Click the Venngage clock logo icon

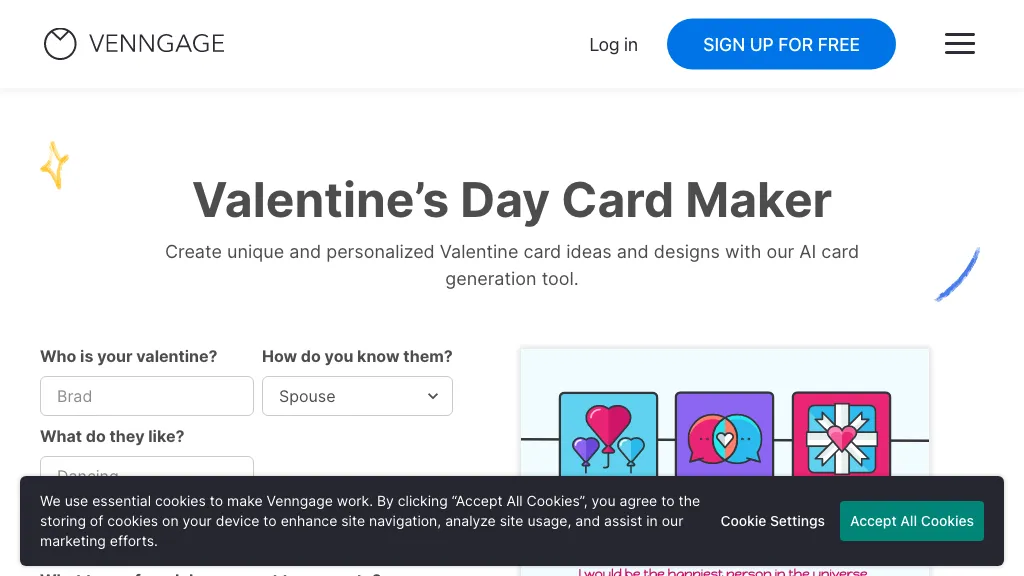[x=60, y=44]
